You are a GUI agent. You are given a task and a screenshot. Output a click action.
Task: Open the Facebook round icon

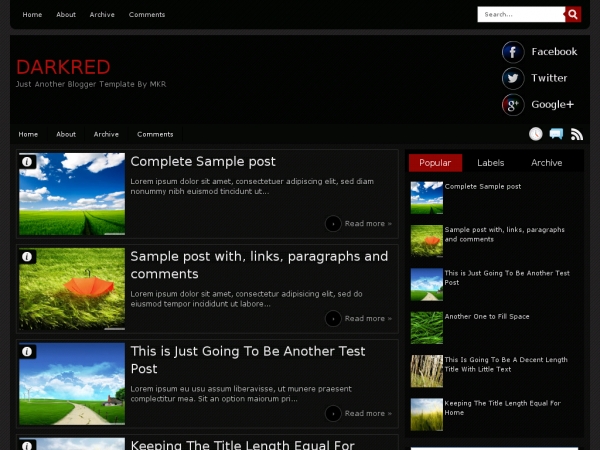[x=513, y=52]
